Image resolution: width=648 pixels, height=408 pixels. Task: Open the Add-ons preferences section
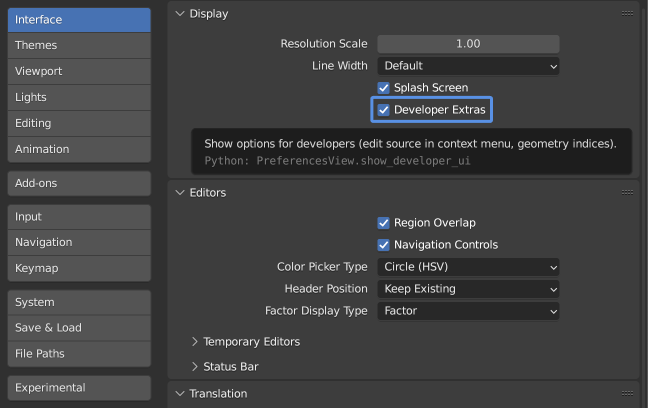pos(79,183)
